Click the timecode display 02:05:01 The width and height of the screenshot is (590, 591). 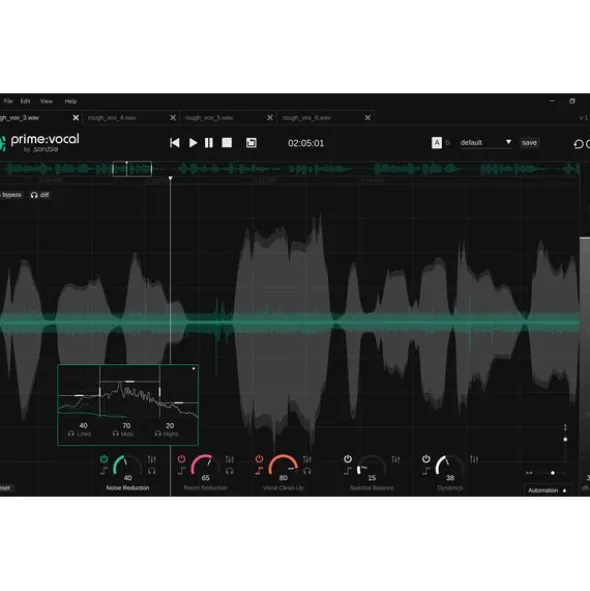(x=306, y=143)
